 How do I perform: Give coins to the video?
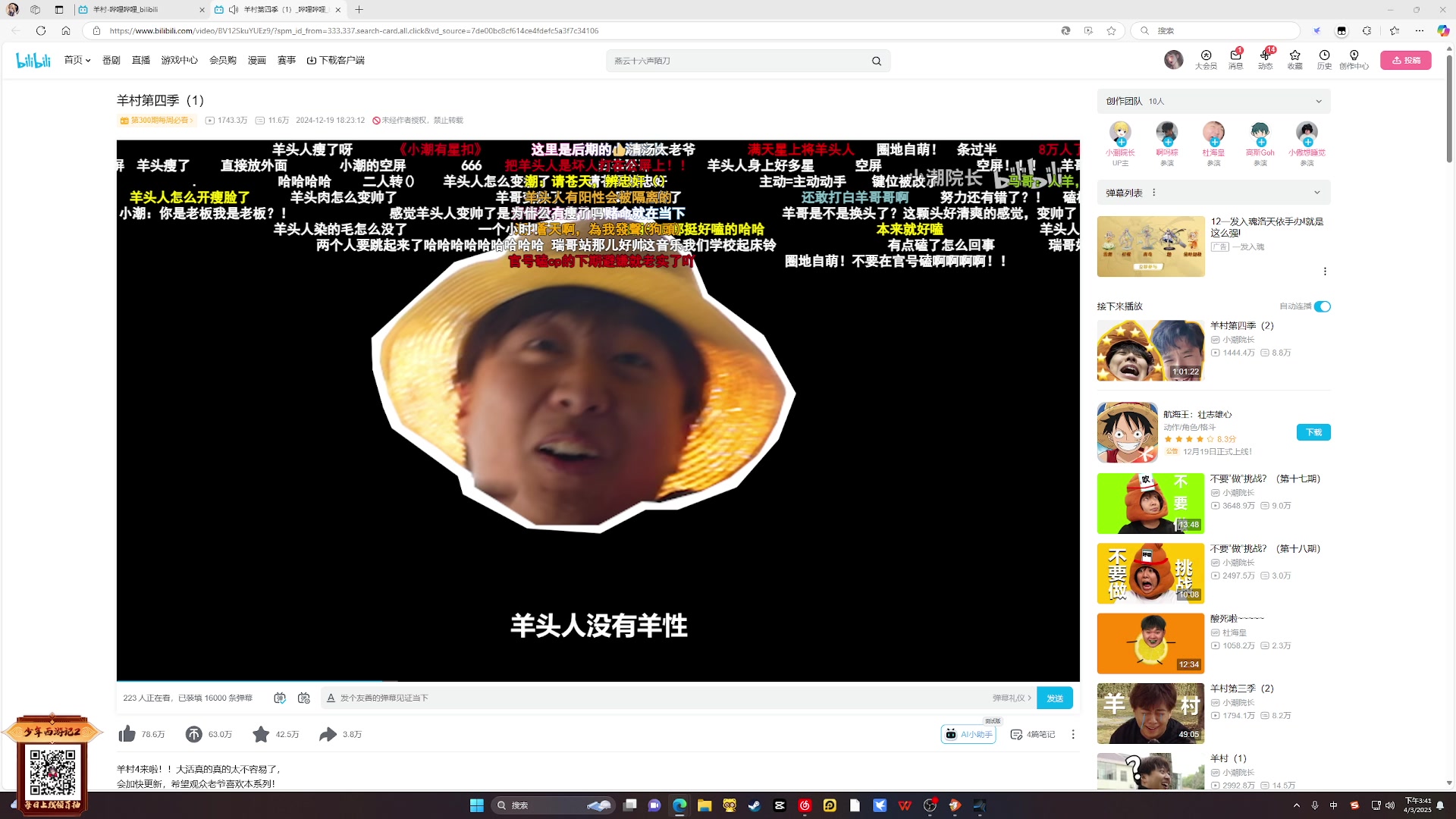[194, 734]
